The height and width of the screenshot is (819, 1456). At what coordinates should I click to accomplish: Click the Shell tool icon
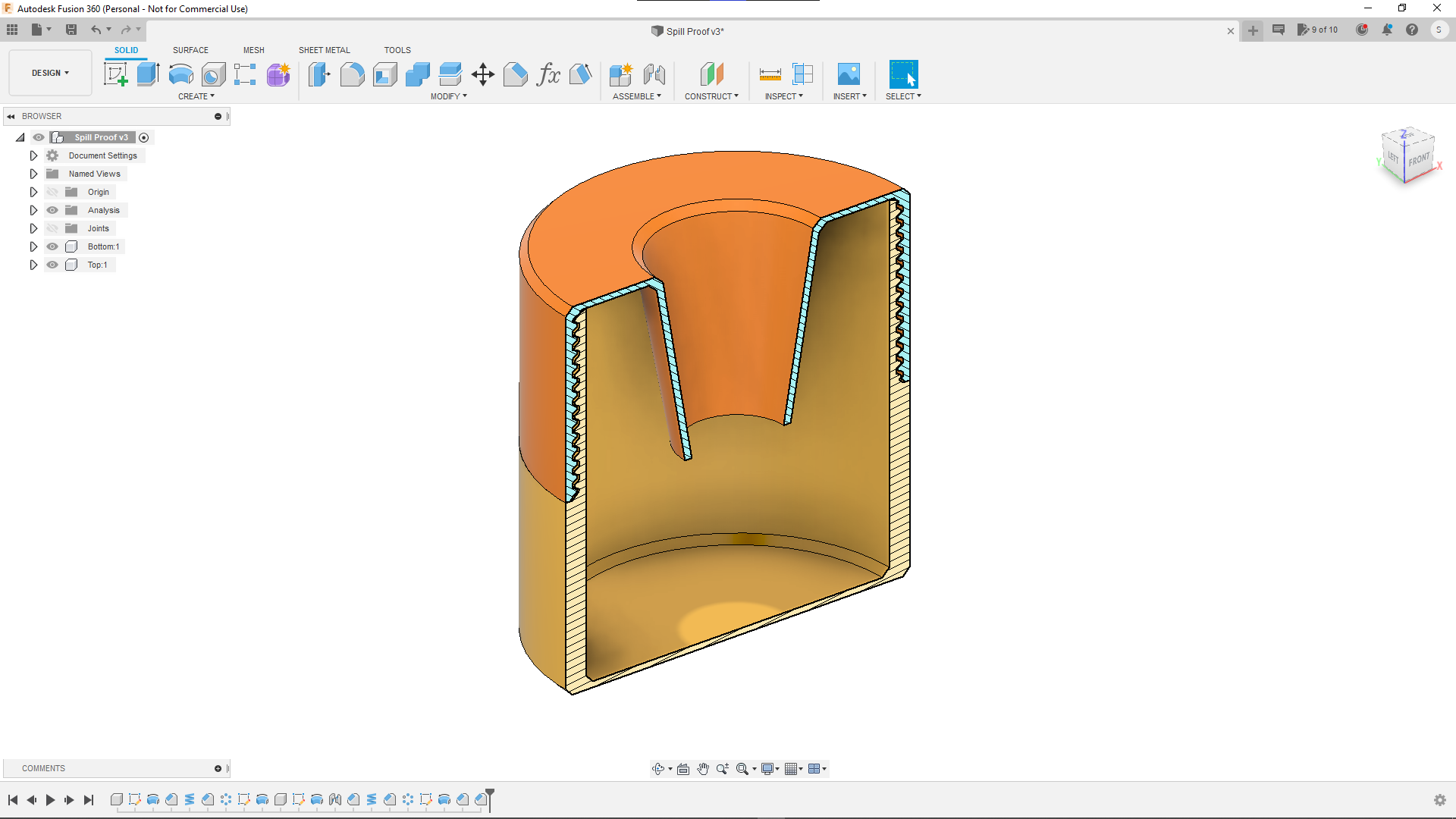[384, 74]
